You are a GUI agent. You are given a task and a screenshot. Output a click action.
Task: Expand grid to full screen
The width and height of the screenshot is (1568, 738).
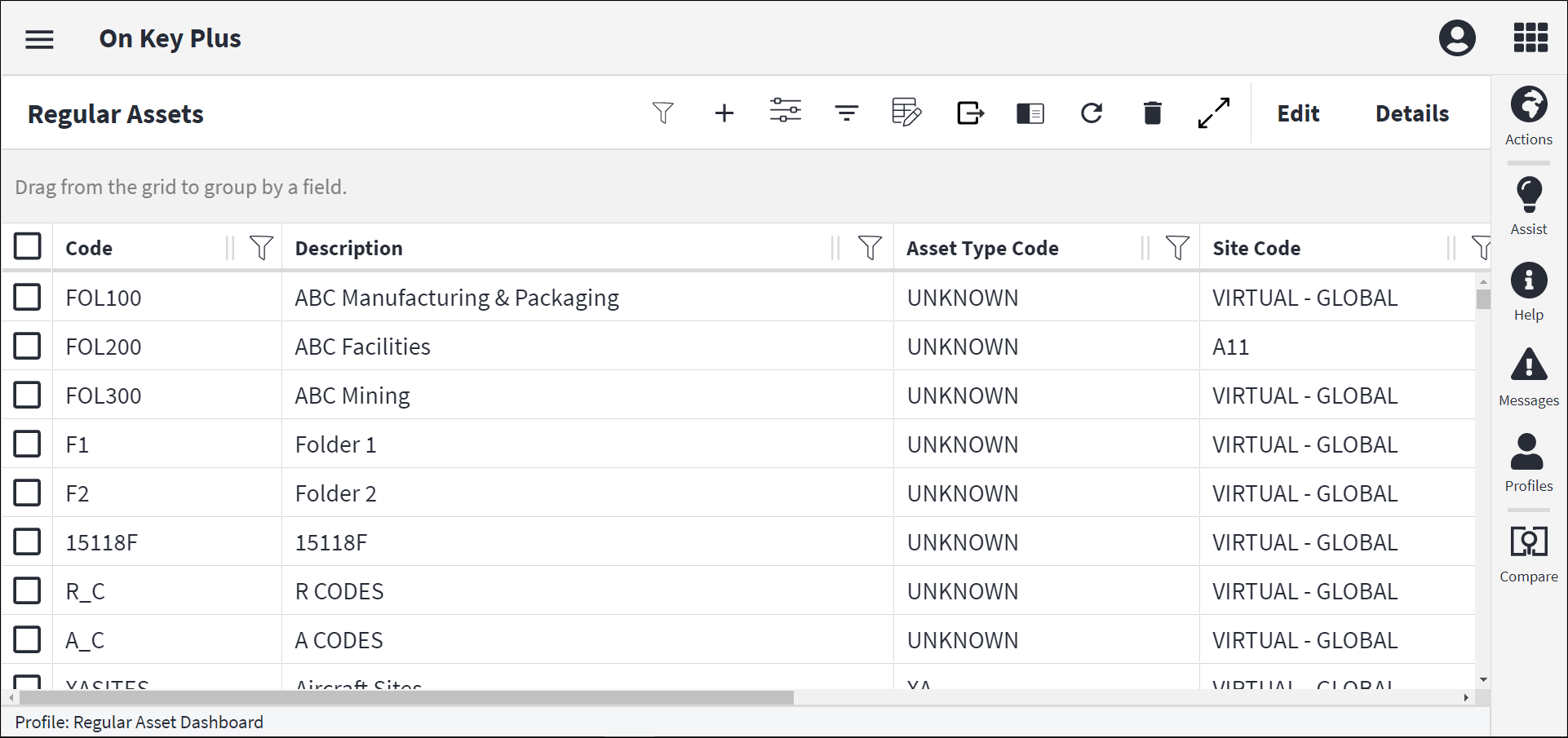[1214, 113]
